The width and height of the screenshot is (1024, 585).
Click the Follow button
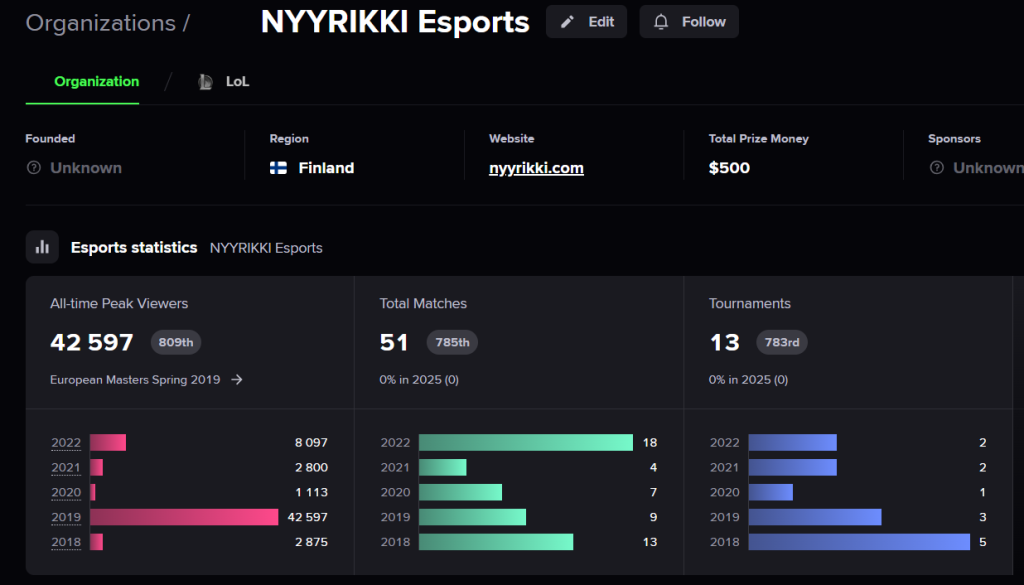689,22
